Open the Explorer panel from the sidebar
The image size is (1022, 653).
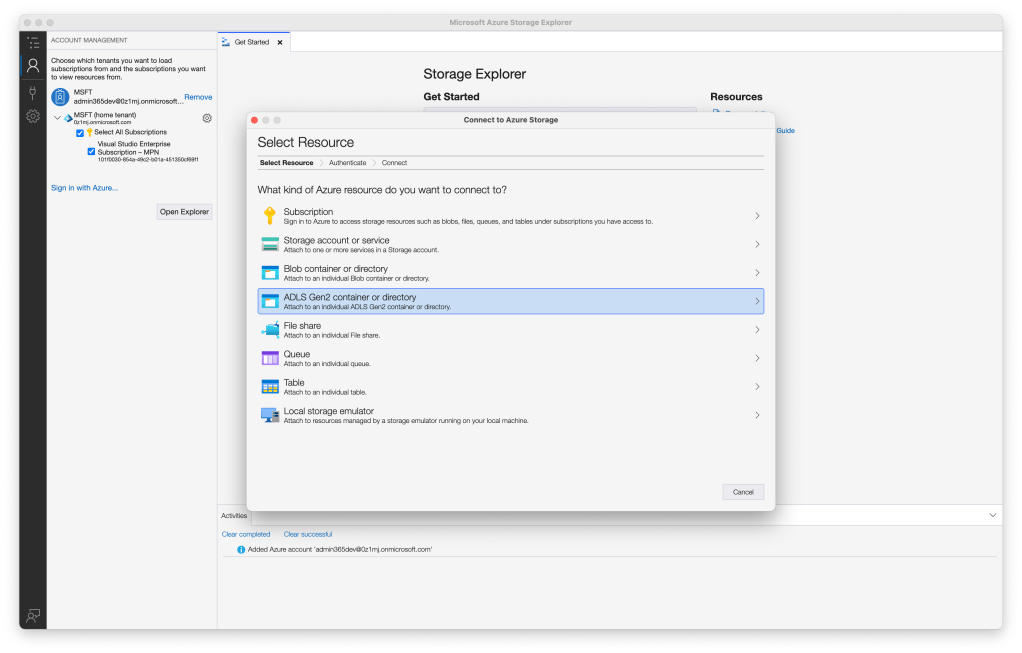click(32, 42)
